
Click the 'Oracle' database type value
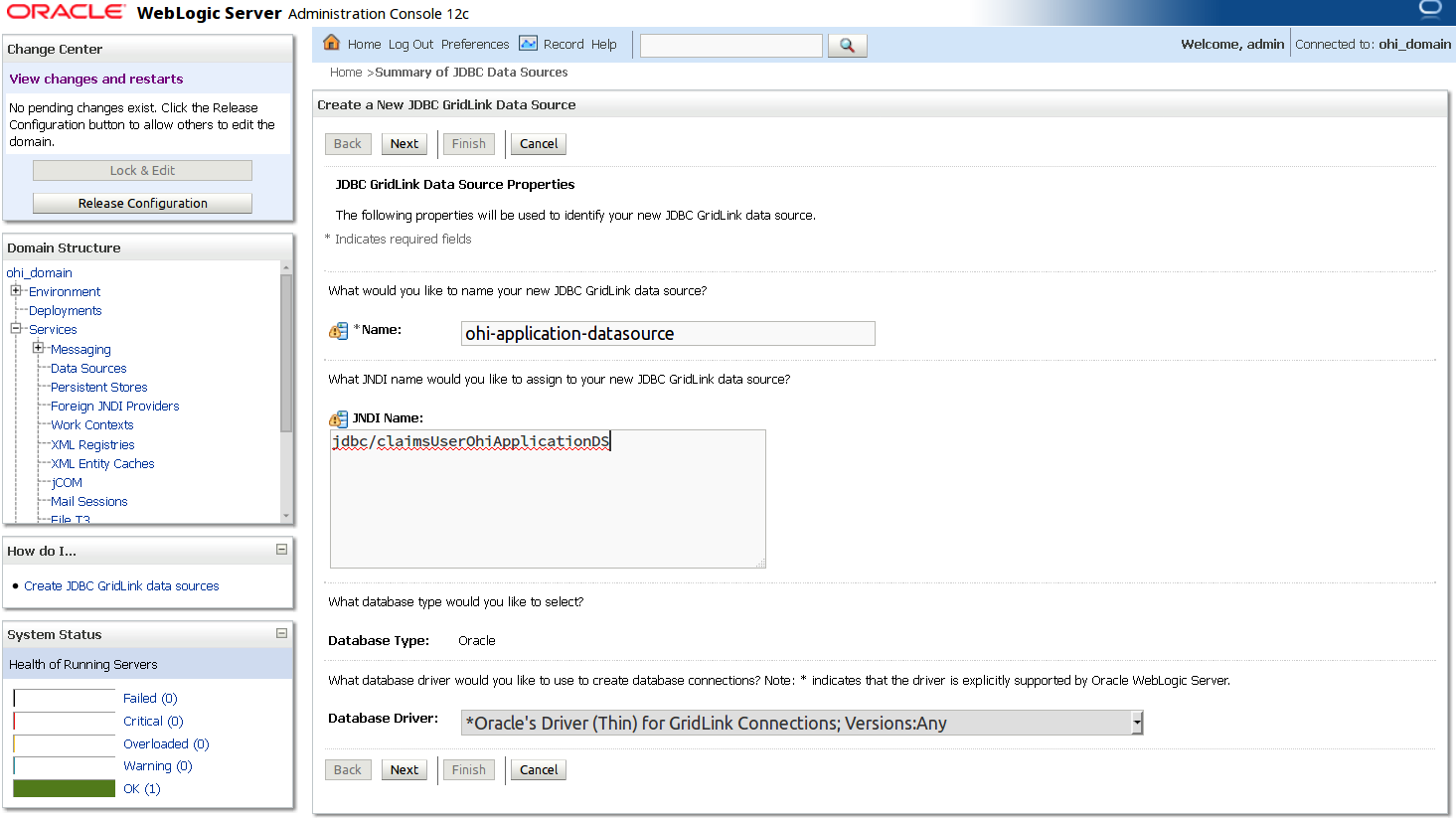477,641
